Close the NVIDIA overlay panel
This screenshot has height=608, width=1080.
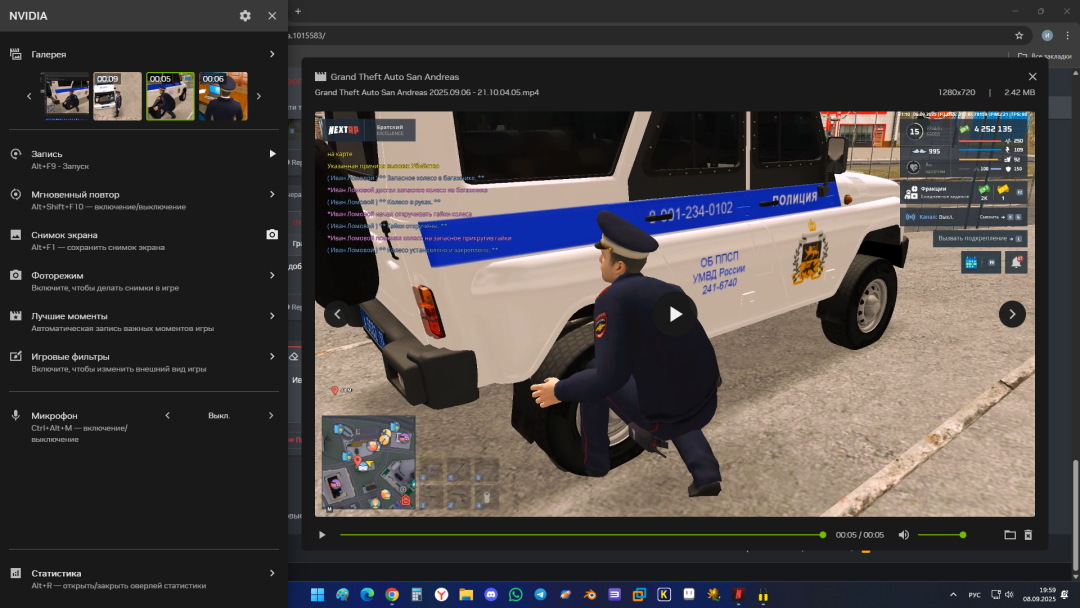(272, 15)
